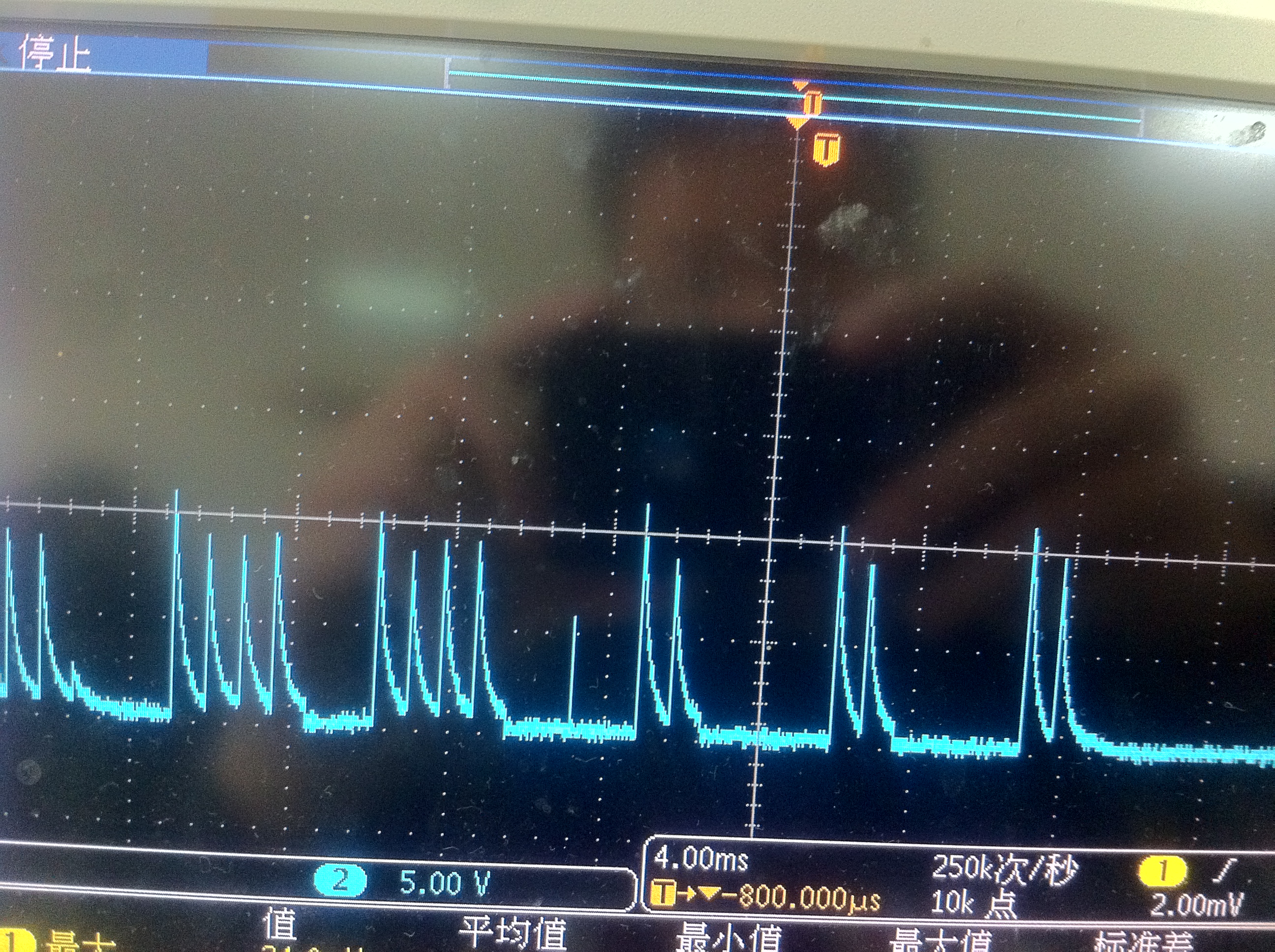Click the small trigger marker in overview bar

click(812, 104)
